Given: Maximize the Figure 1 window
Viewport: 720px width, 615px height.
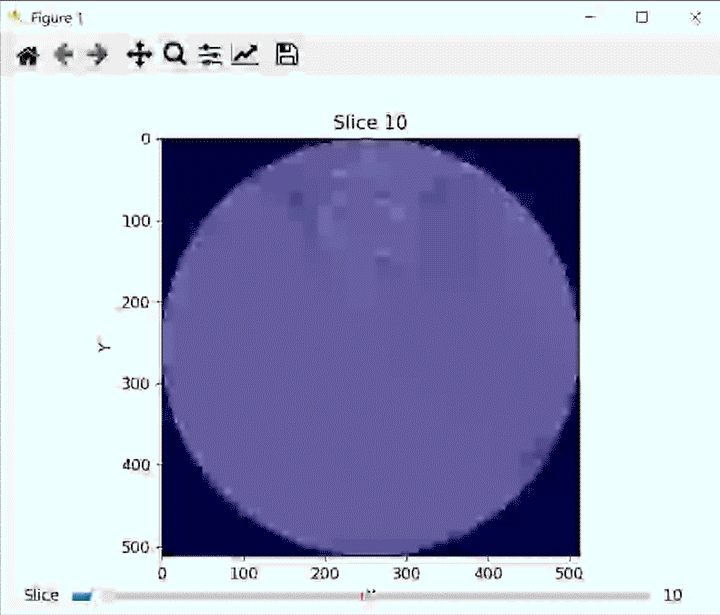Looking at the screenshot, I should (x=642, y=17).
